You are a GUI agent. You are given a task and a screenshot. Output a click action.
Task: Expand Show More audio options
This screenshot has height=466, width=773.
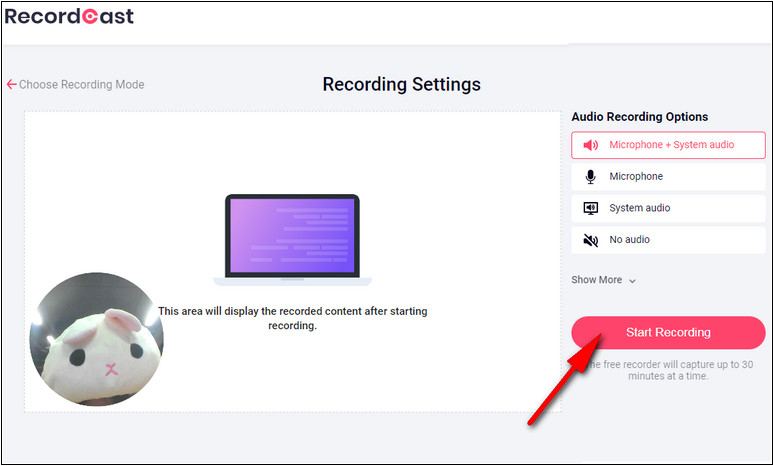597,280
